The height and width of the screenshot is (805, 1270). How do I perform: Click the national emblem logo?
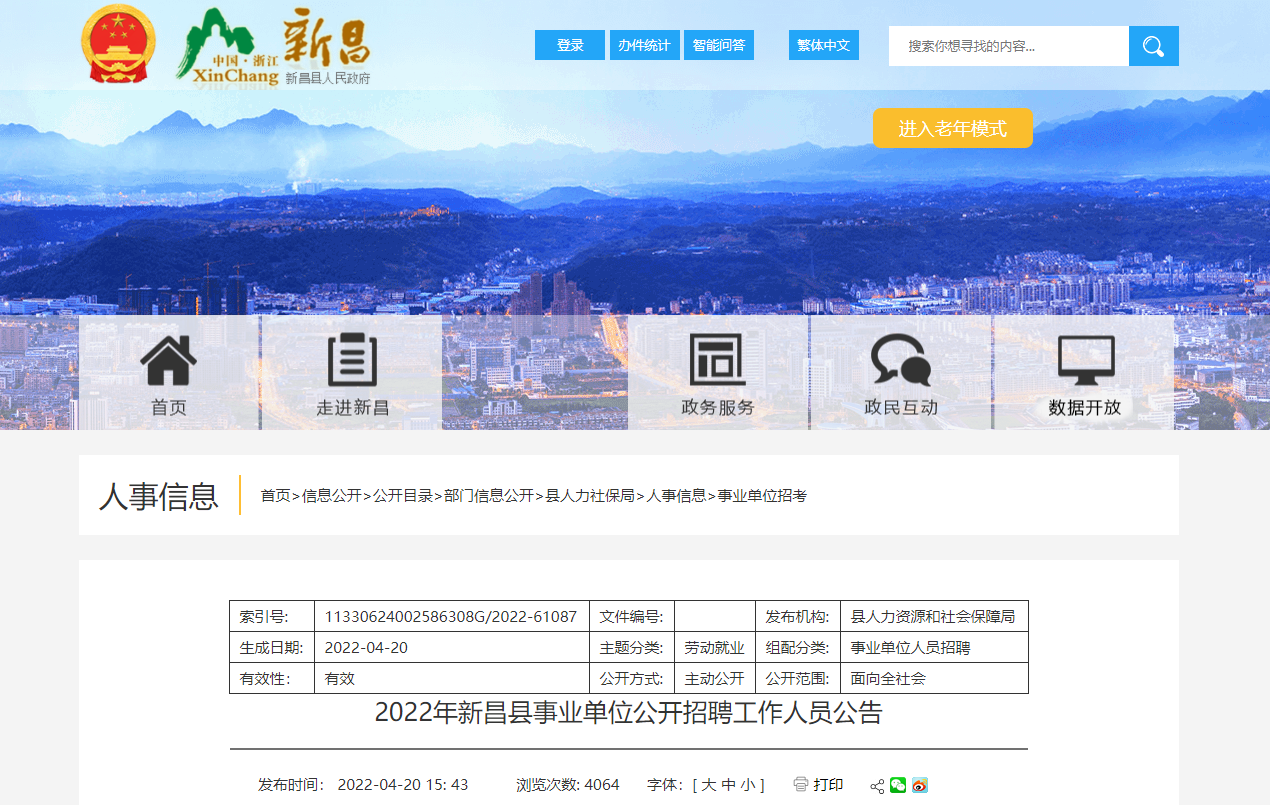[115, 45]
